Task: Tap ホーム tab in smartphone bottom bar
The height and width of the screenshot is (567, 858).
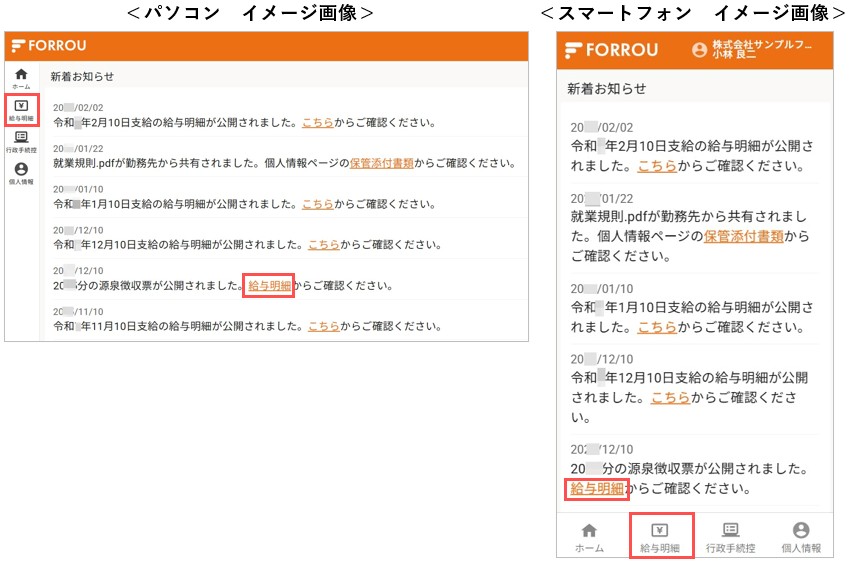Action: (x=589, y=537)
